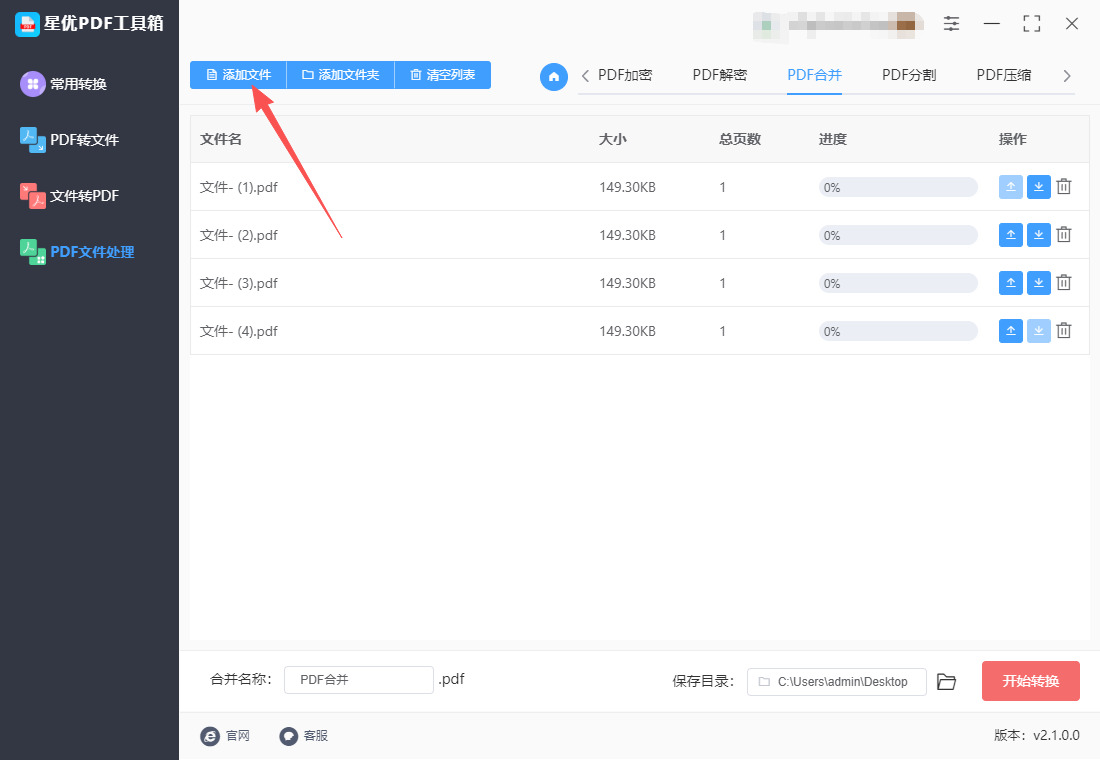Click the 总页数 column header
Image resolution: width=1100 pixels, height=760 pixels.
point(739,139)
